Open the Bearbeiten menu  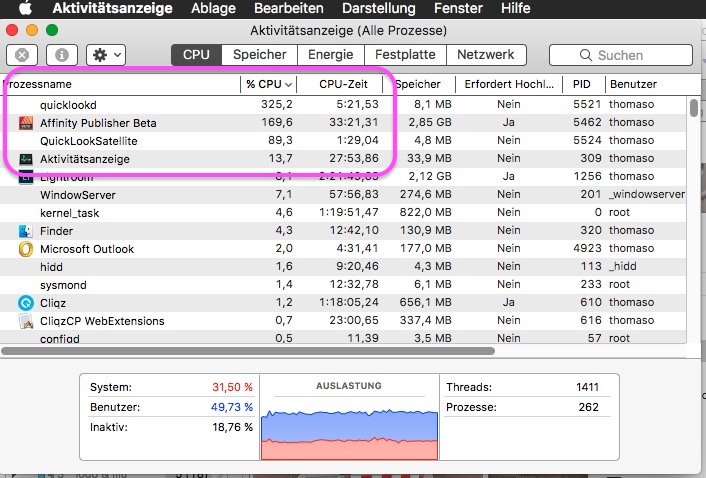(289, 8)
